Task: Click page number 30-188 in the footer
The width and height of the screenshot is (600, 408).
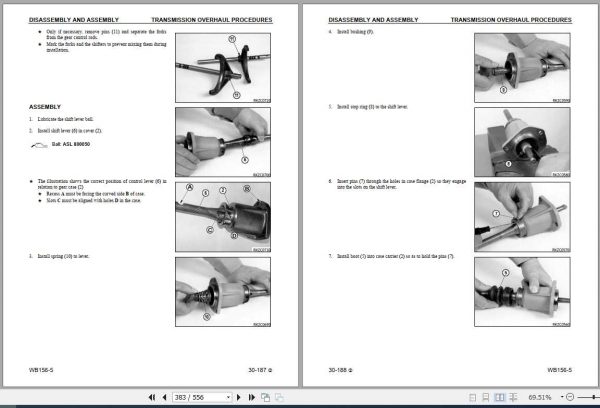Action: [341, 370]
